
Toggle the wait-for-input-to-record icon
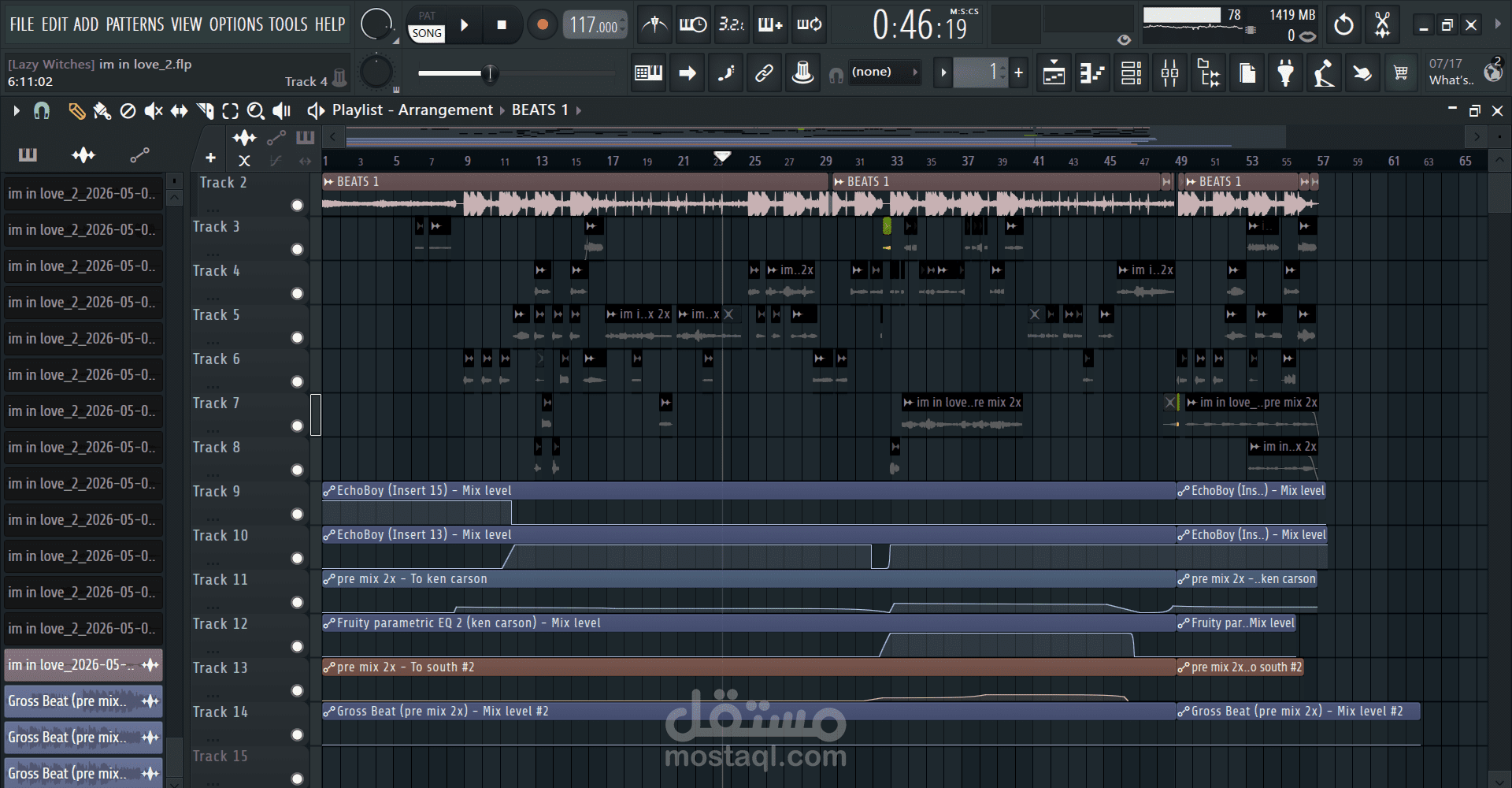coord(693,25)
